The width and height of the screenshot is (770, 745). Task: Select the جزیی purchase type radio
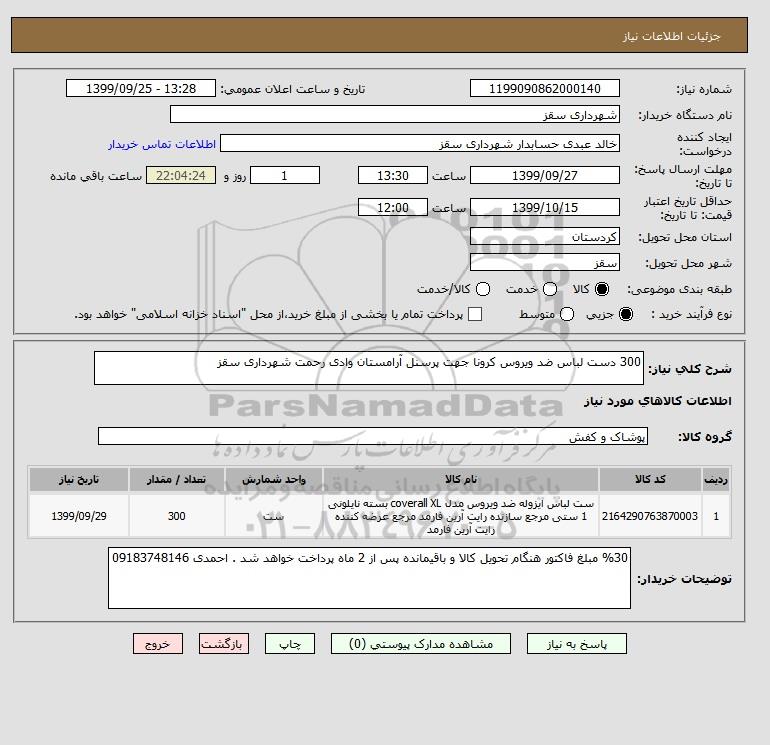[x=626, y=314]
